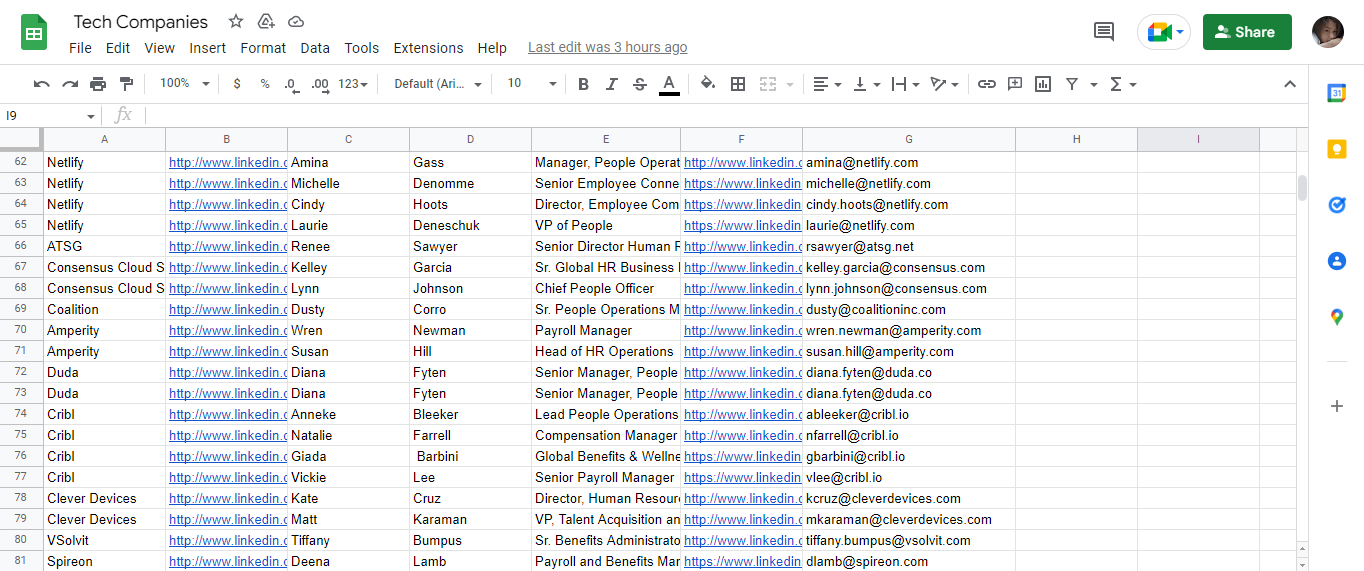The height and width of the screenshot is (571, 1364).
Task: Click the Redo icon
Action: [70, 84]
